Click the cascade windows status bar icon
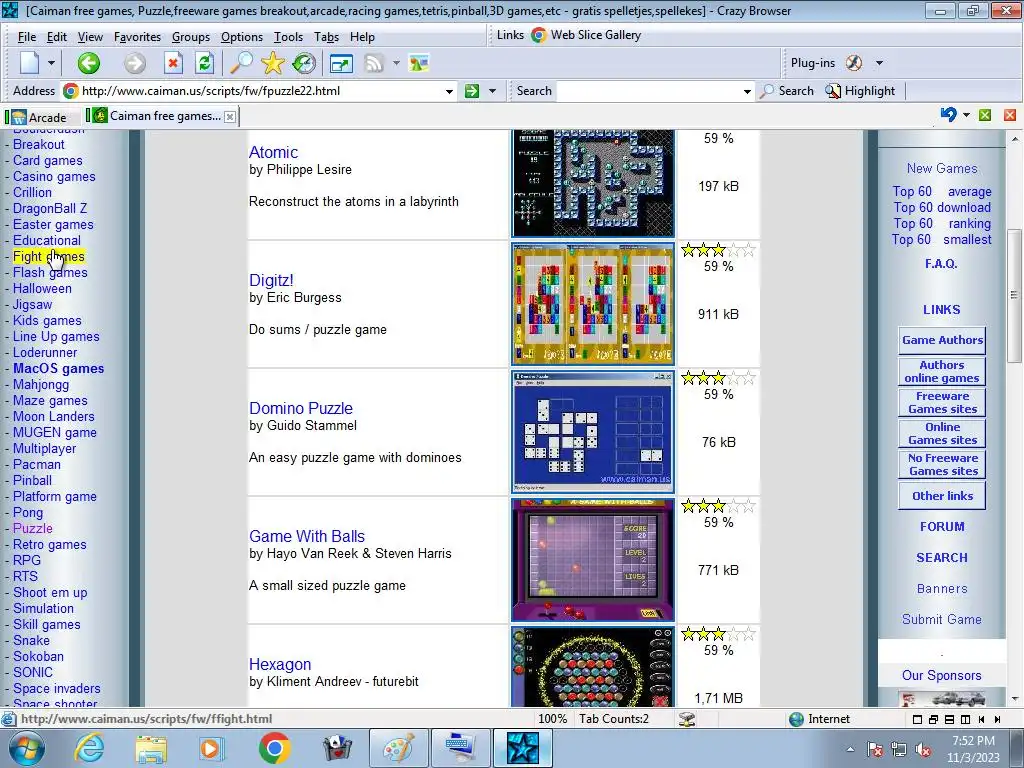This screenshot has width=1024, height=768. [933, 720]
